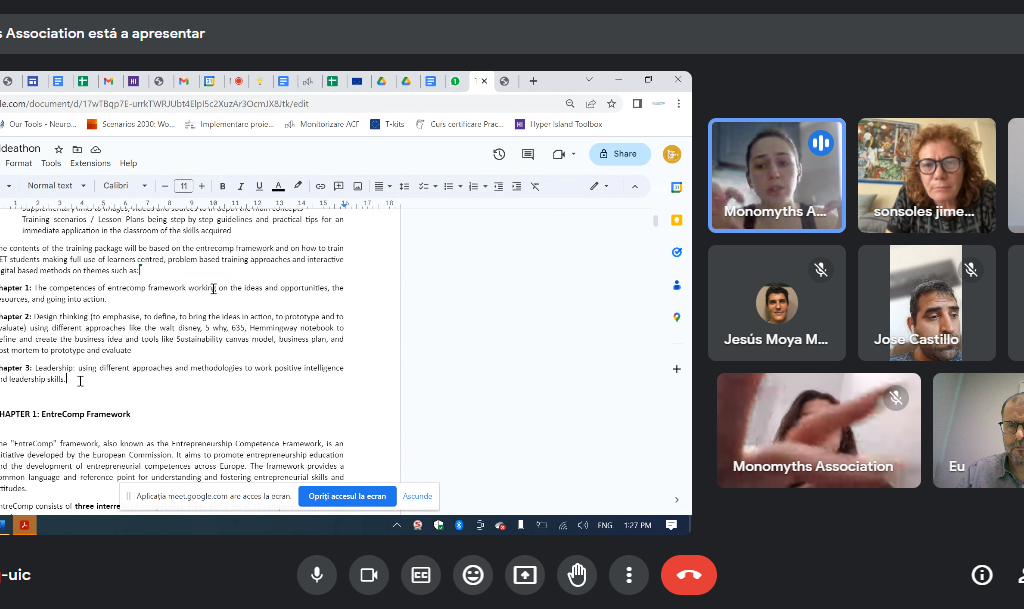
Task: Open meeting details info icon
Action: (982, 575)
